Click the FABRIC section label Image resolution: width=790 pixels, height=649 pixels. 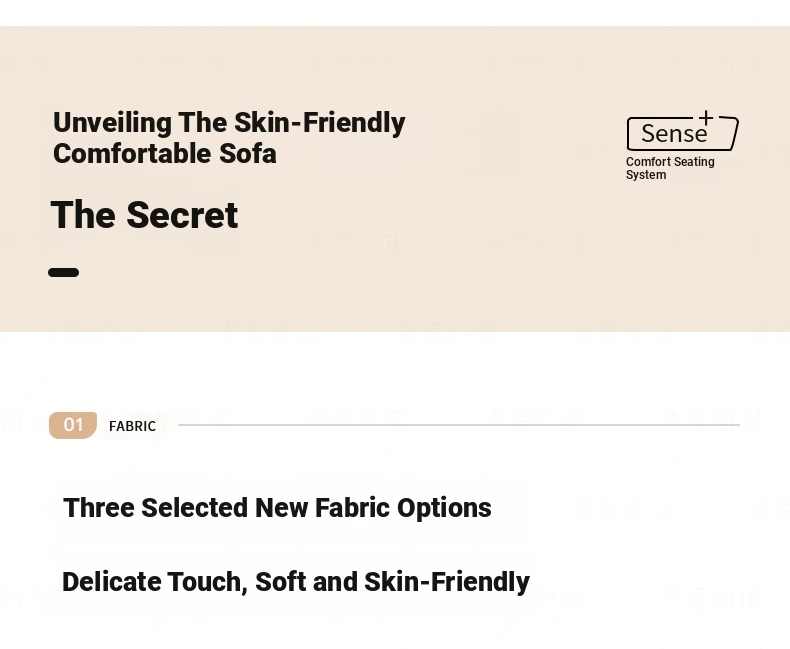pos(133,426)
